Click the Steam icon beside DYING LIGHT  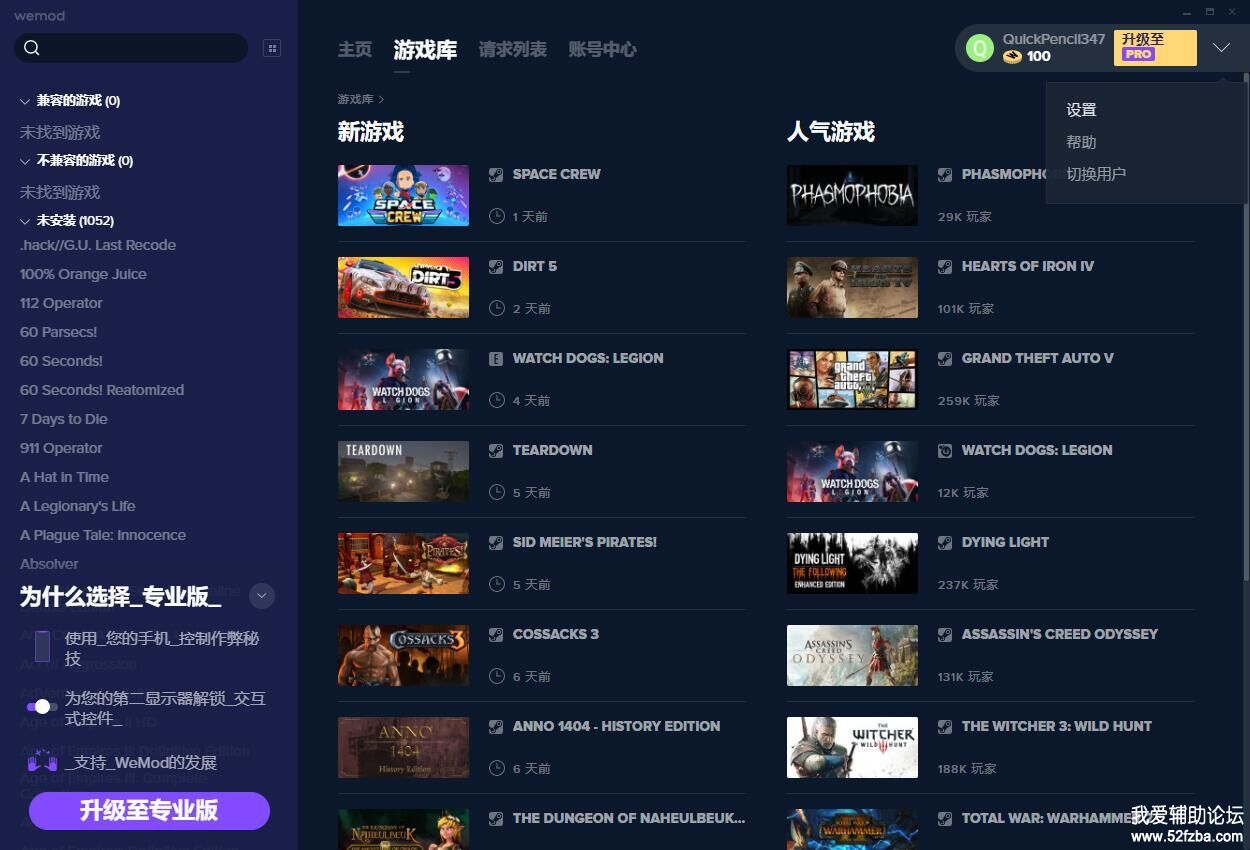pos(945,542)
